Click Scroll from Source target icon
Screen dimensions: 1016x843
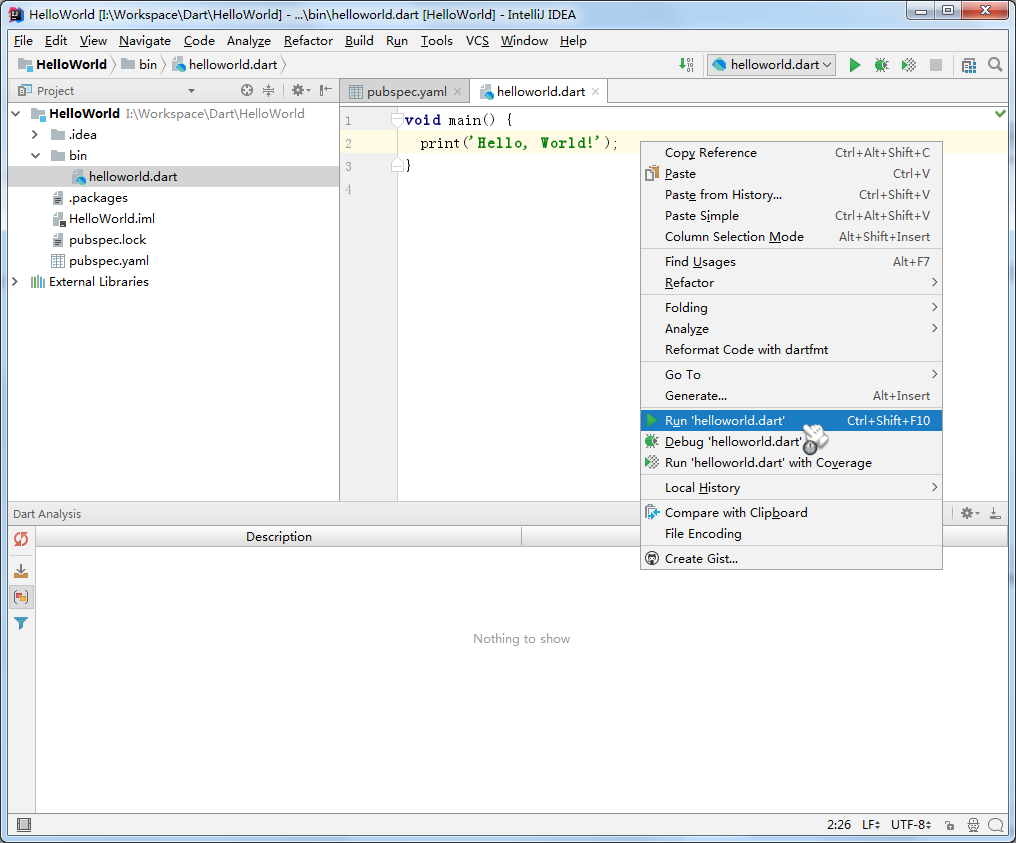click(247, 91)
